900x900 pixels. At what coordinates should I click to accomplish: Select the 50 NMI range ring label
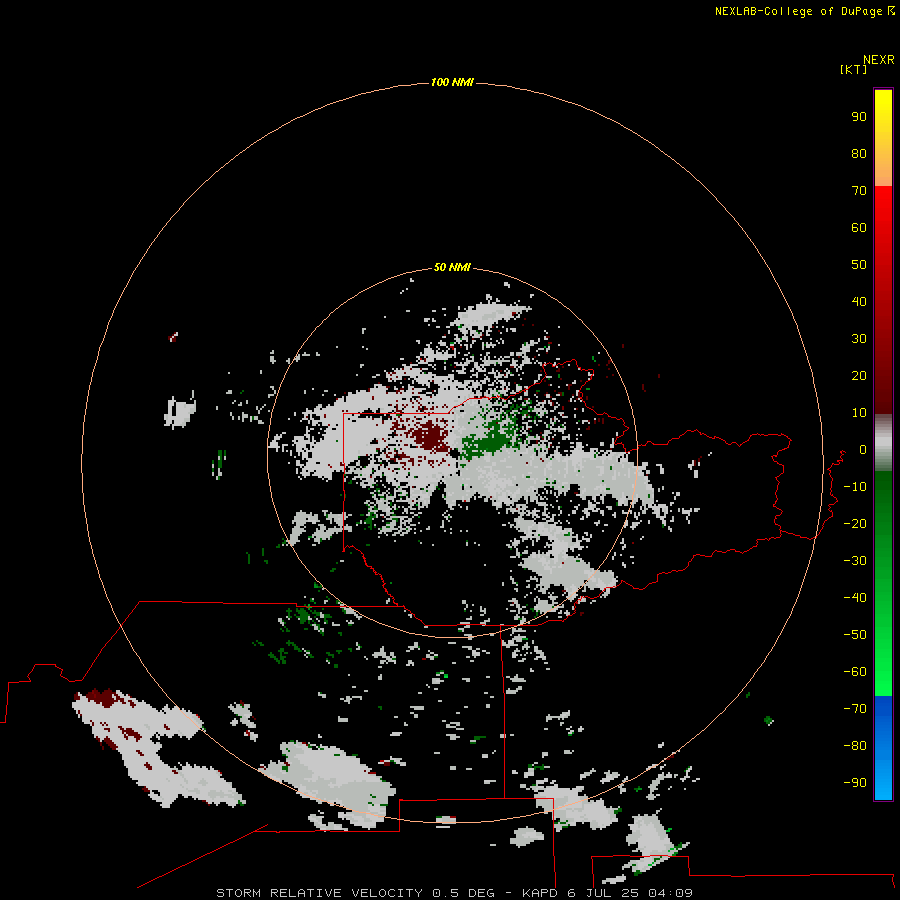452,267
